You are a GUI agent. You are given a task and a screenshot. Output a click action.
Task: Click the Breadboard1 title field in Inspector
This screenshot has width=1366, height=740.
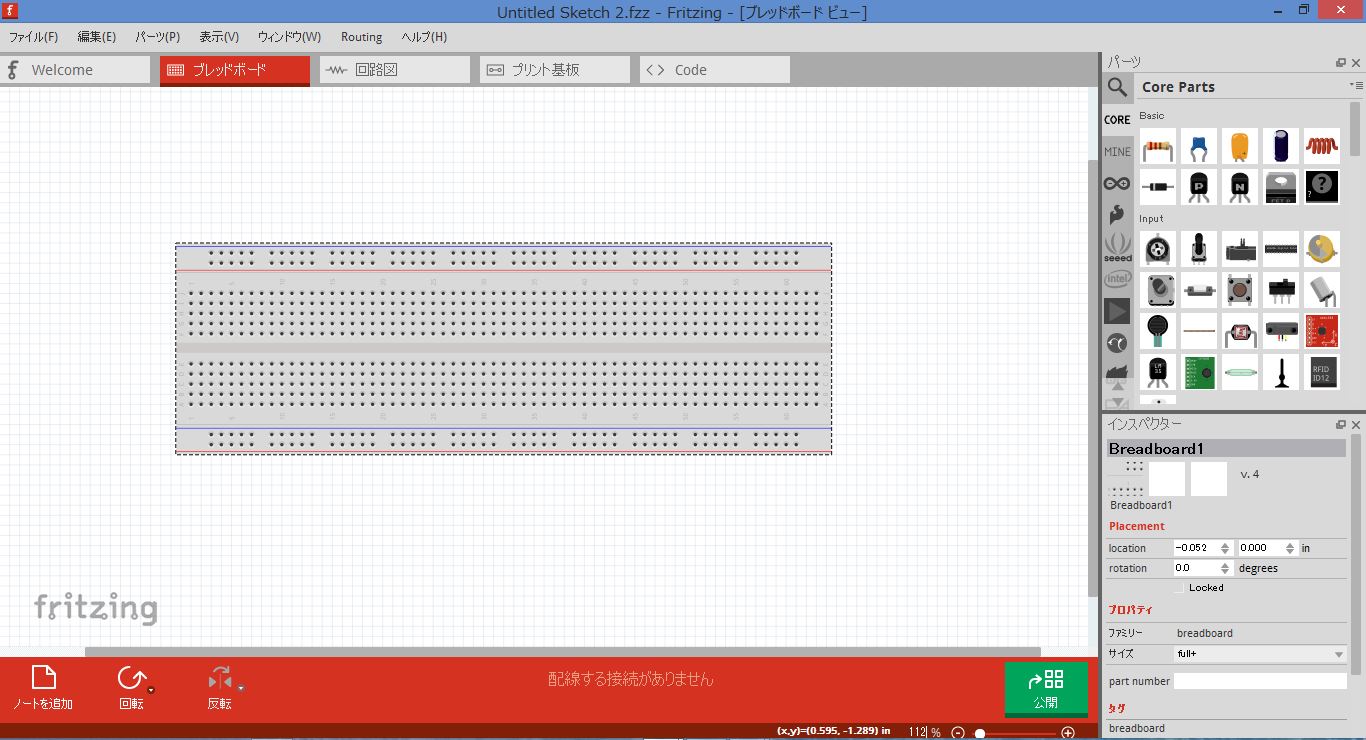click(1226, 449)
